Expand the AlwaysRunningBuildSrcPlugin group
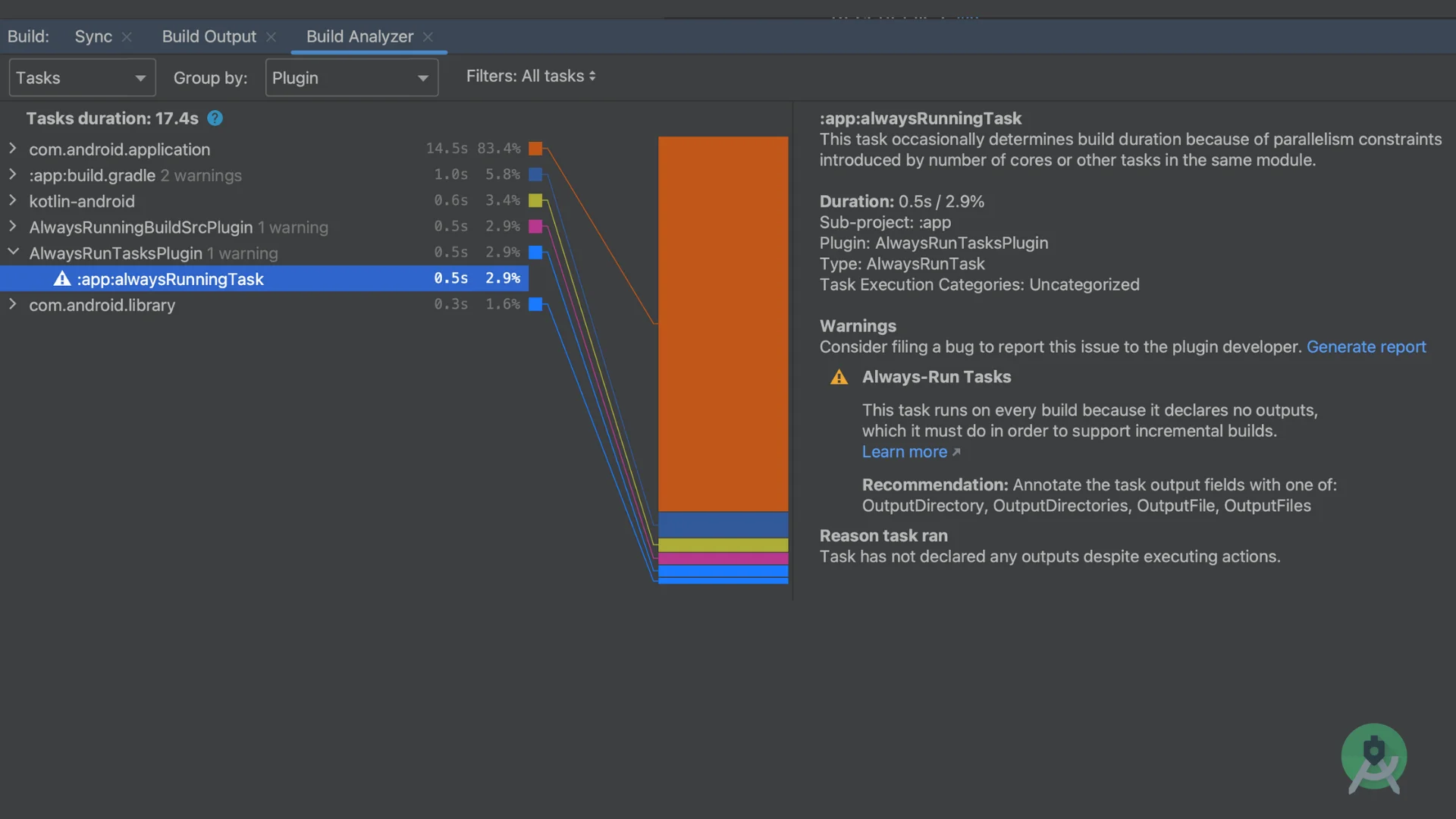The height and width of the screenshot is (819, 1456). pyautogui.click(x=13, y=226)
